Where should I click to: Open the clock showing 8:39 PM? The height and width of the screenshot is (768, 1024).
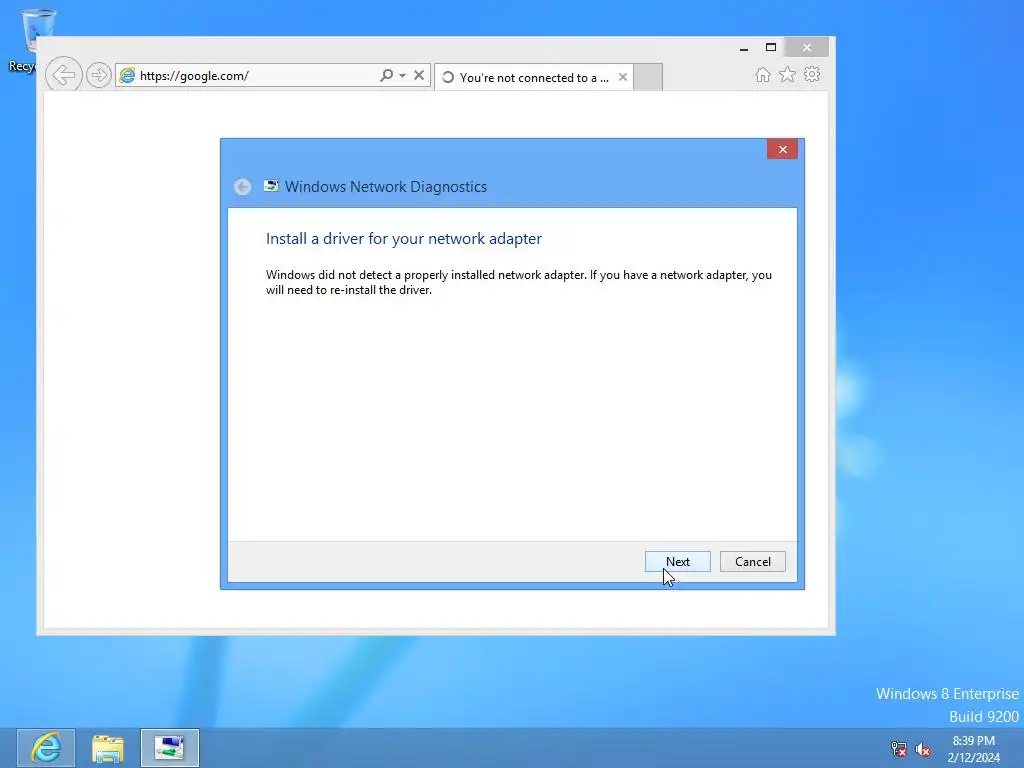click(973, 749)
